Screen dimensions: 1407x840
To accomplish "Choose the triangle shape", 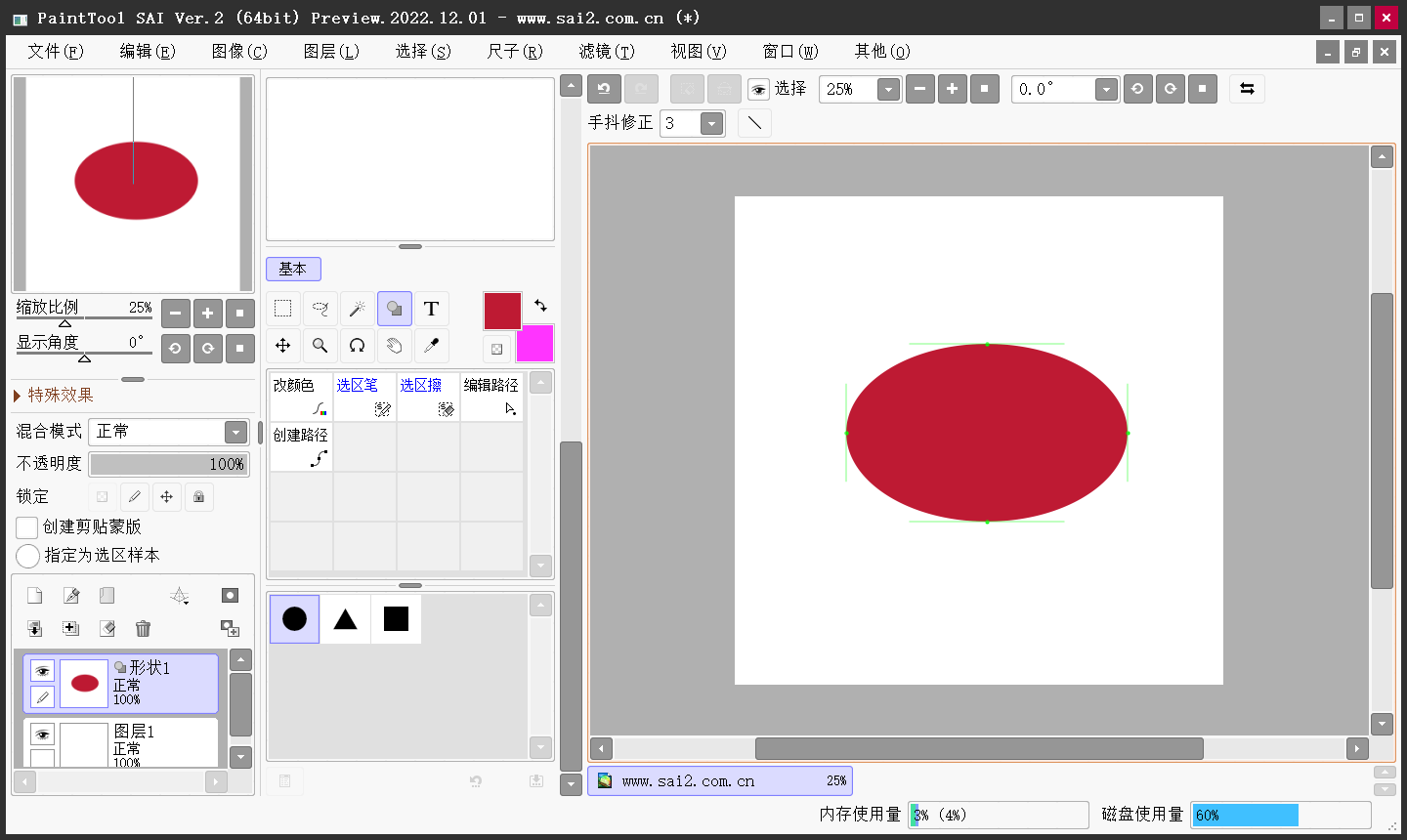I will 345,619.
